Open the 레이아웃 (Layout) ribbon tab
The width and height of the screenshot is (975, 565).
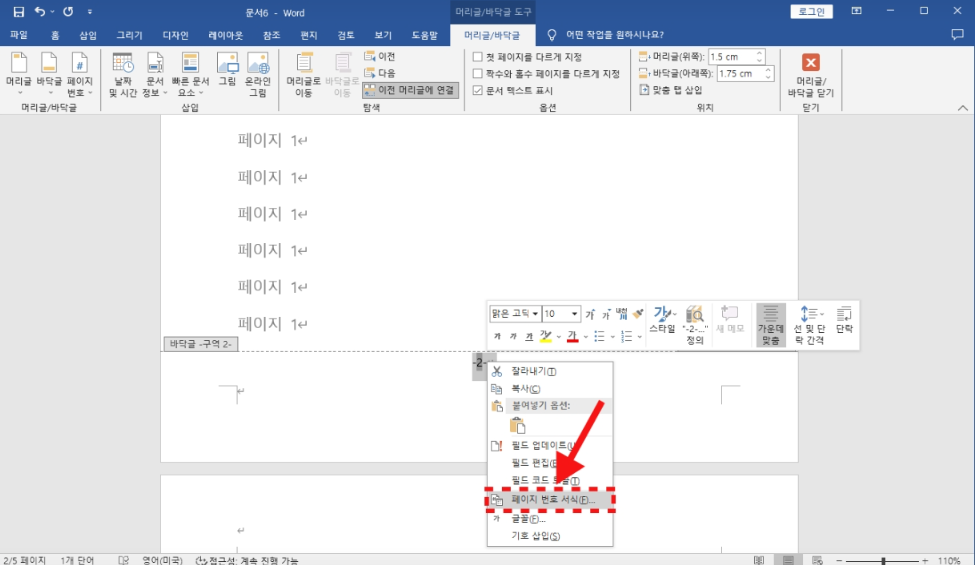226,35
